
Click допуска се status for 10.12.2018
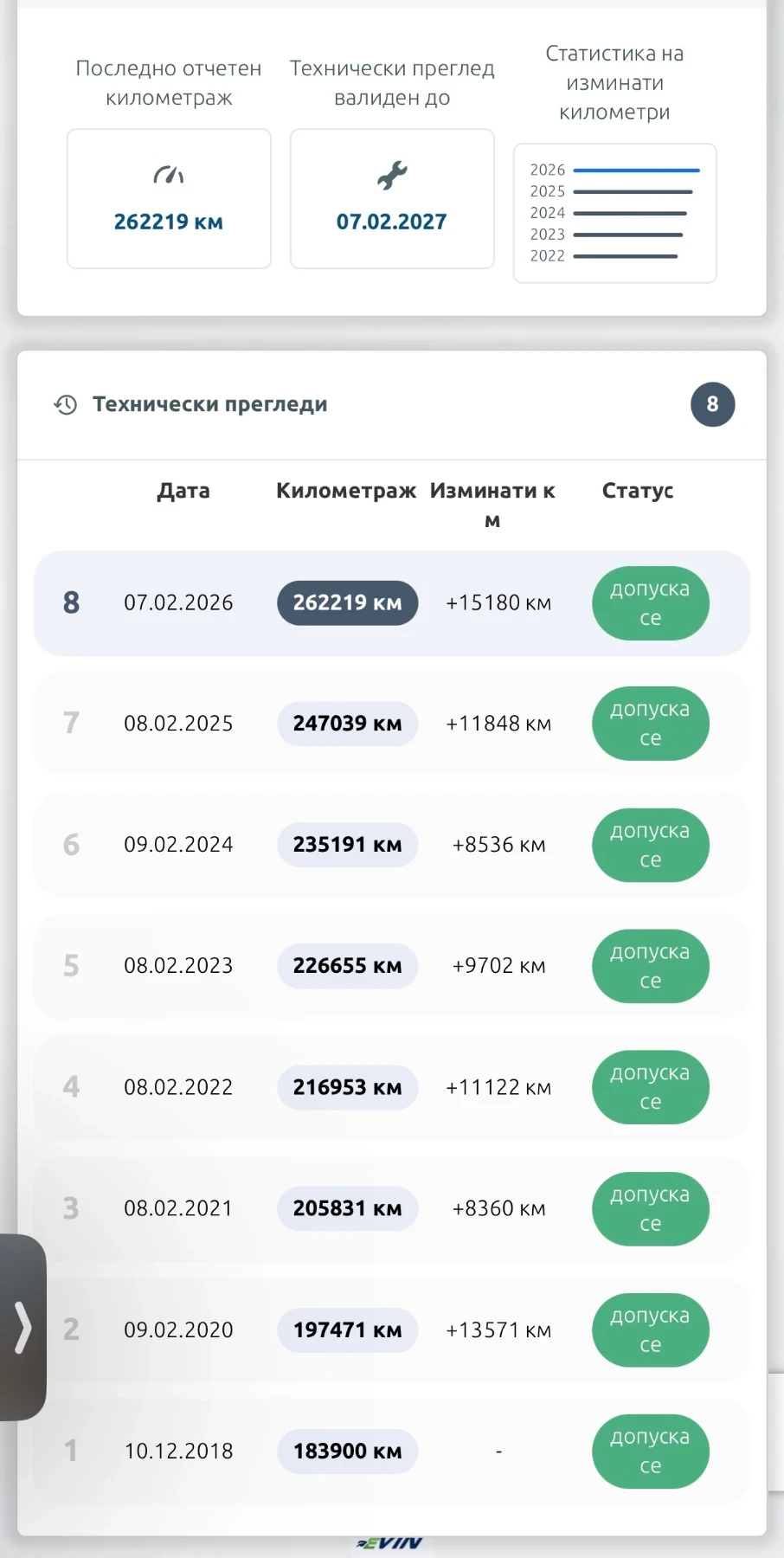click(x=651, y=1452)
